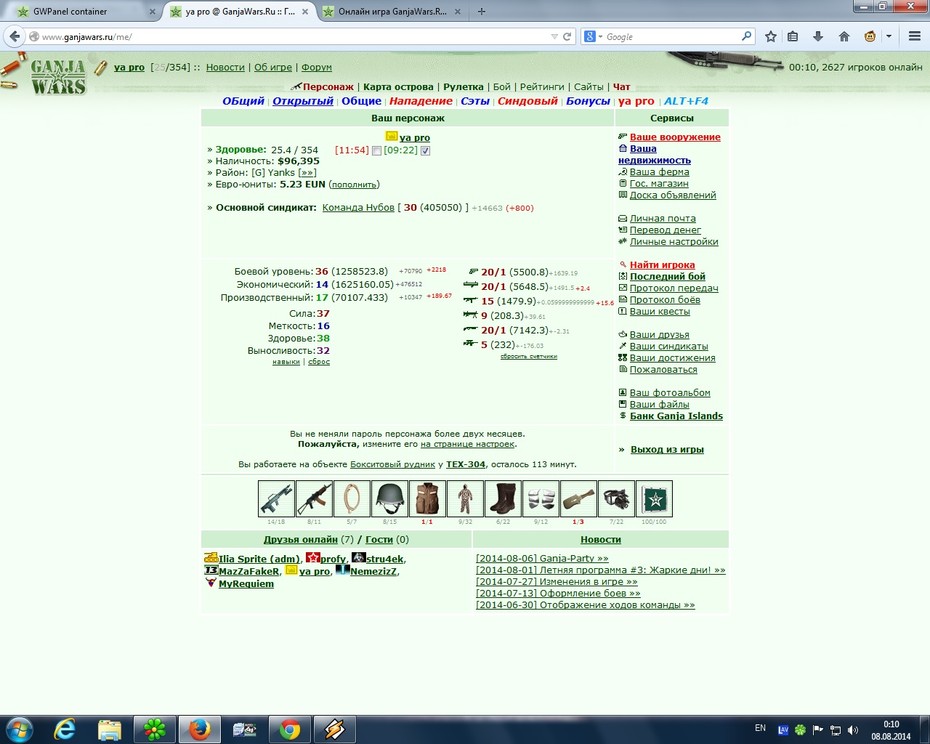The width and height of the screenshot is (930, 744).
Task: Switch to the Онлайн игра GanjaWars tab
Action: point(393,11)
